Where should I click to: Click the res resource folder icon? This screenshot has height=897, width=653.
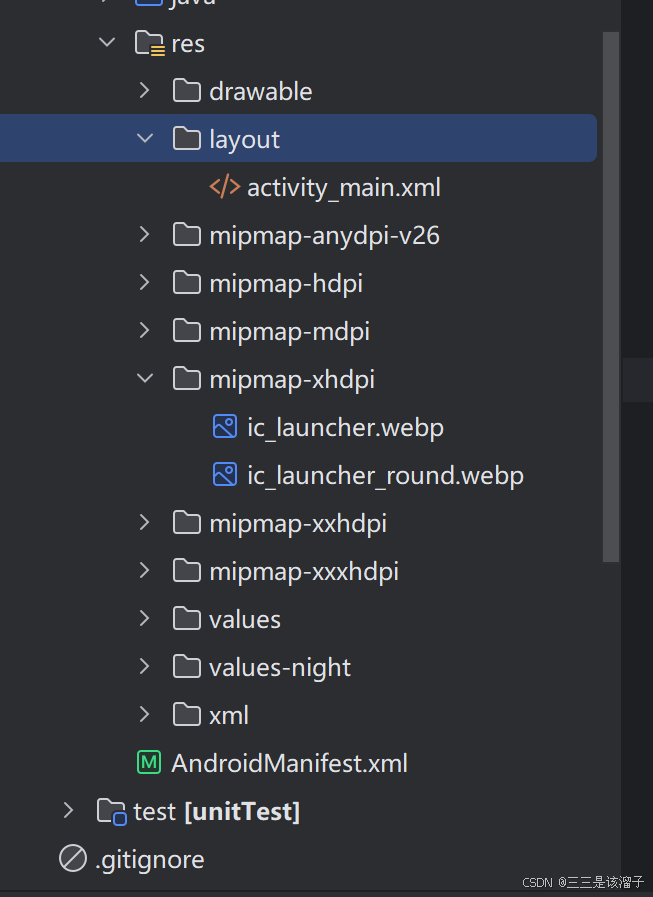pyautogui.click(x=149, y=43)
